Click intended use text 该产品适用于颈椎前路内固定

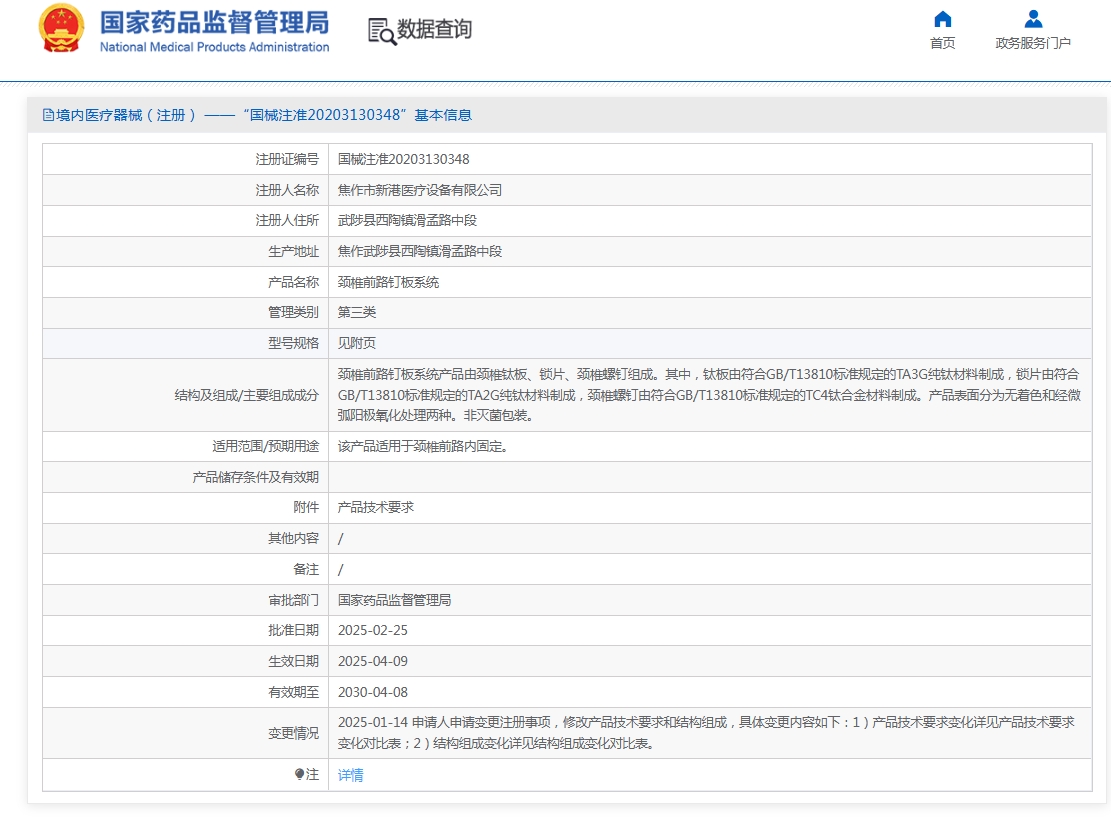pos(422,446)
